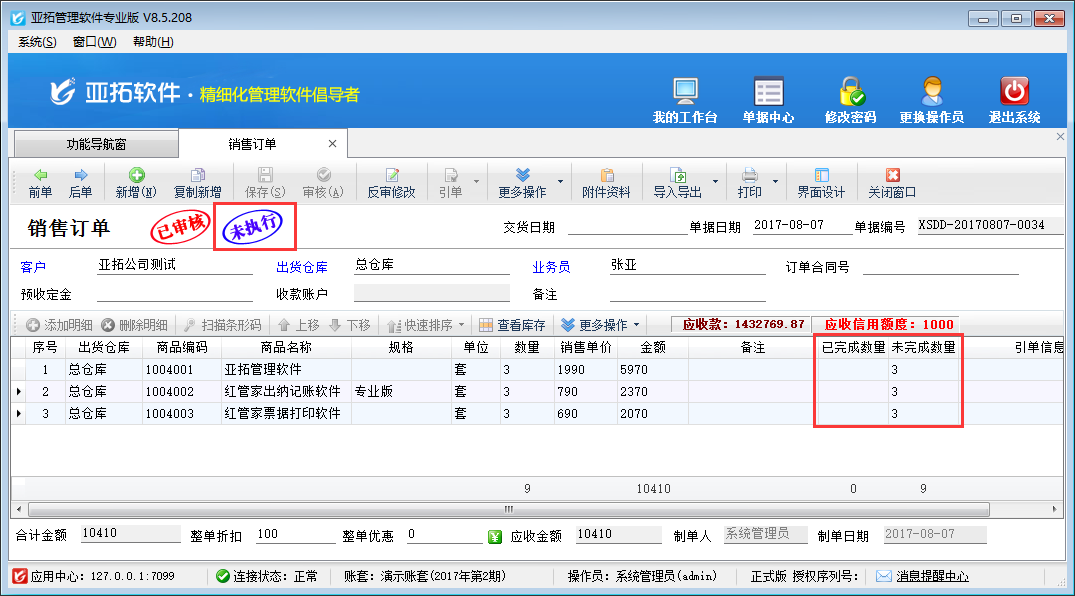Image resolution: width=1075 pixels, height=596 pixels.
Task: Open upper toolbar 更多操作 dropdown
Action: [x=559, y=183]
